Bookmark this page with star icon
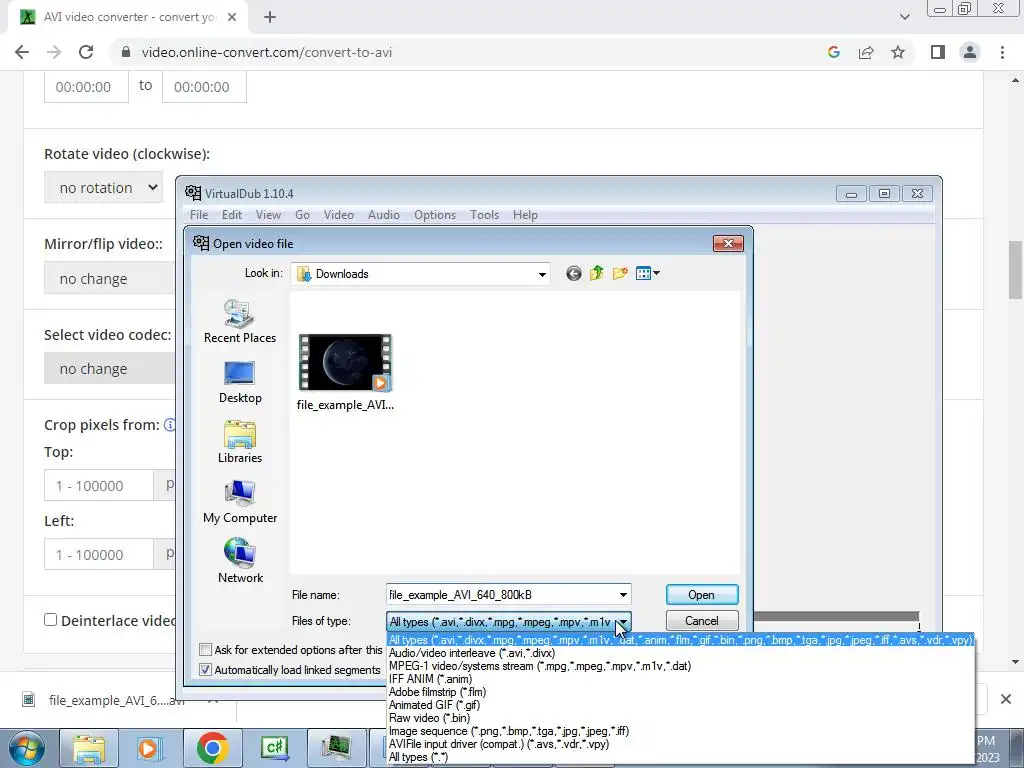1024x768 pixels. click(898, 52)
